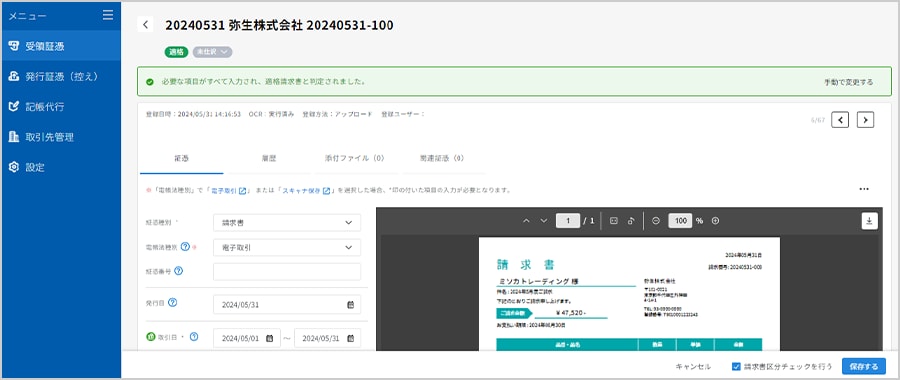Open 受領証憑 in the sidebar

(x=60, y=46)
